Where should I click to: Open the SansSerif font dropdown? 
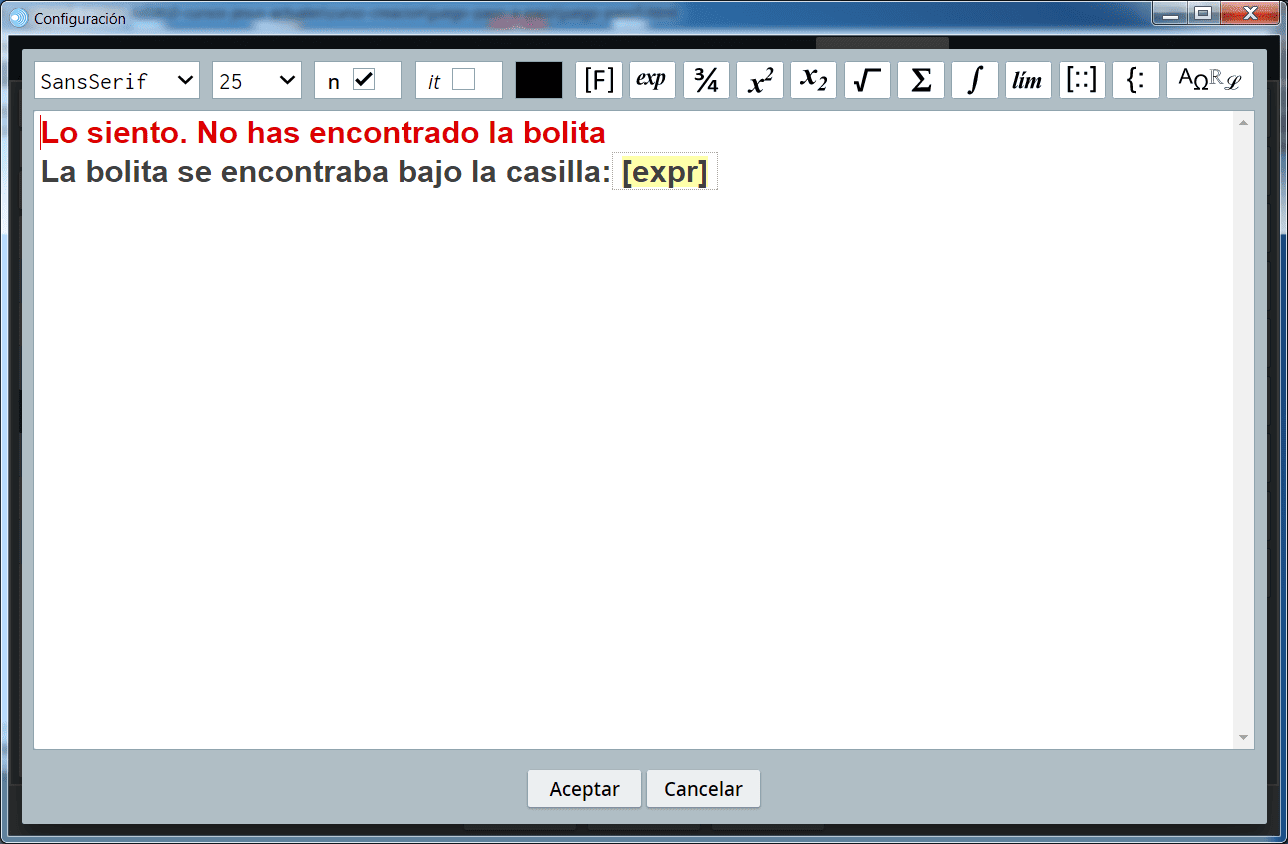(117, 81)
